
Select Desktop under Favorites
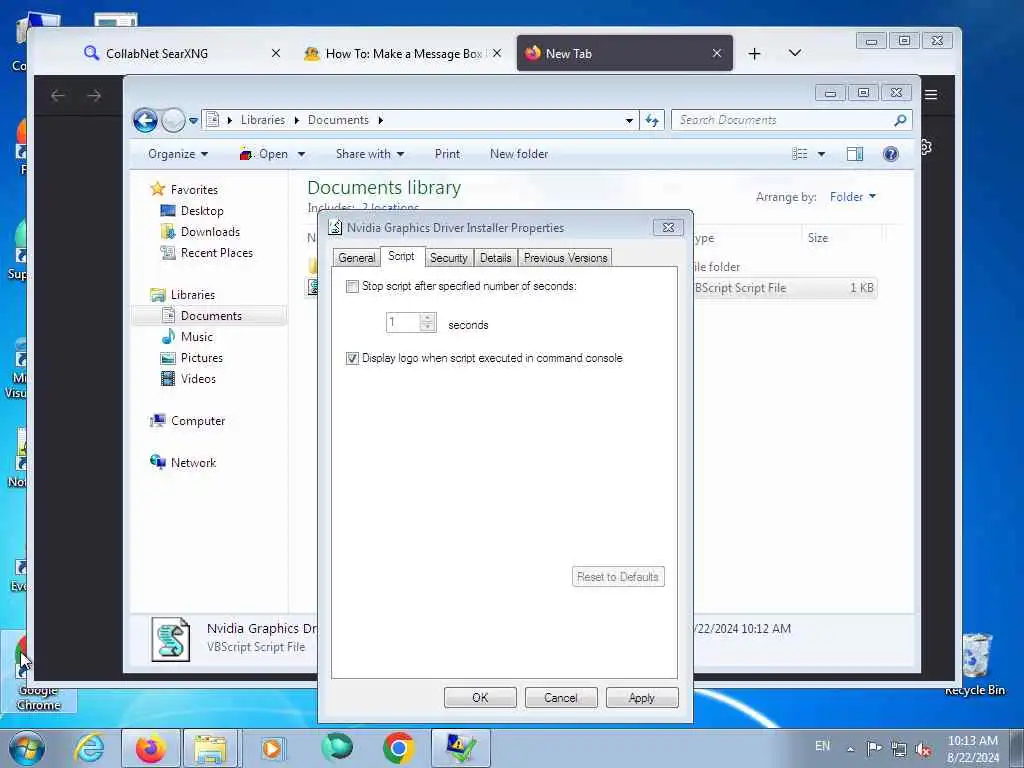(x=202, y=211)
